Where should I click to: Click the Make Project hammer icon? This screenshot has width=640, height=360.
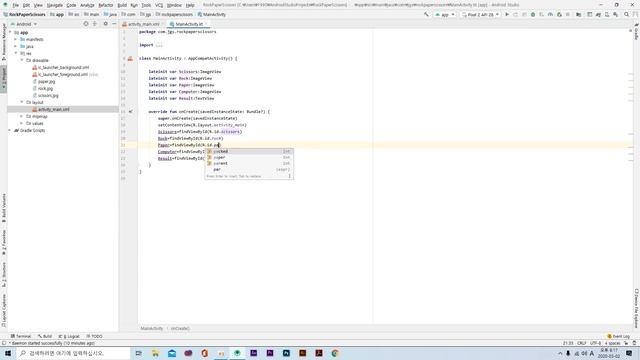click(x=426, y=14)
